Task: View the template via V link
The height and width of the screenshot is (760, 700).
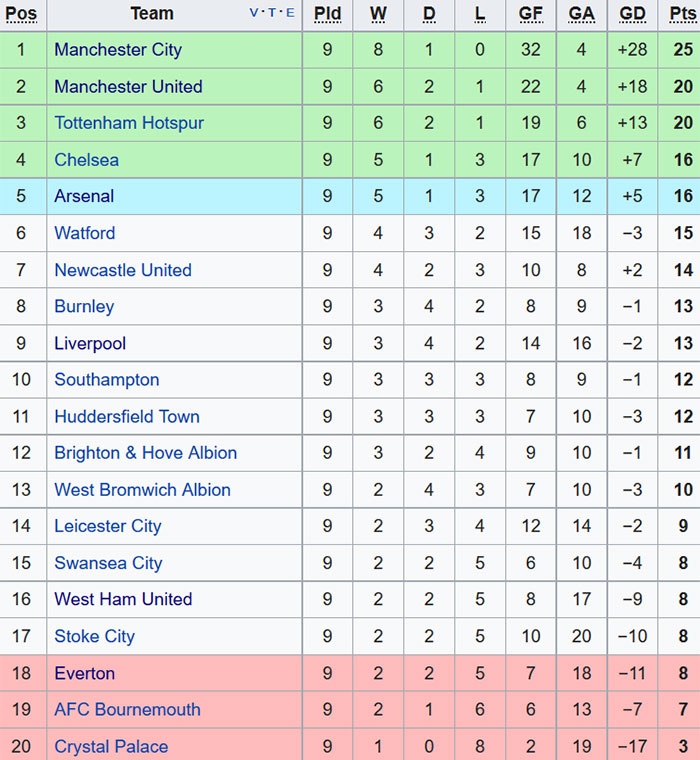Action: pos(254,13)
